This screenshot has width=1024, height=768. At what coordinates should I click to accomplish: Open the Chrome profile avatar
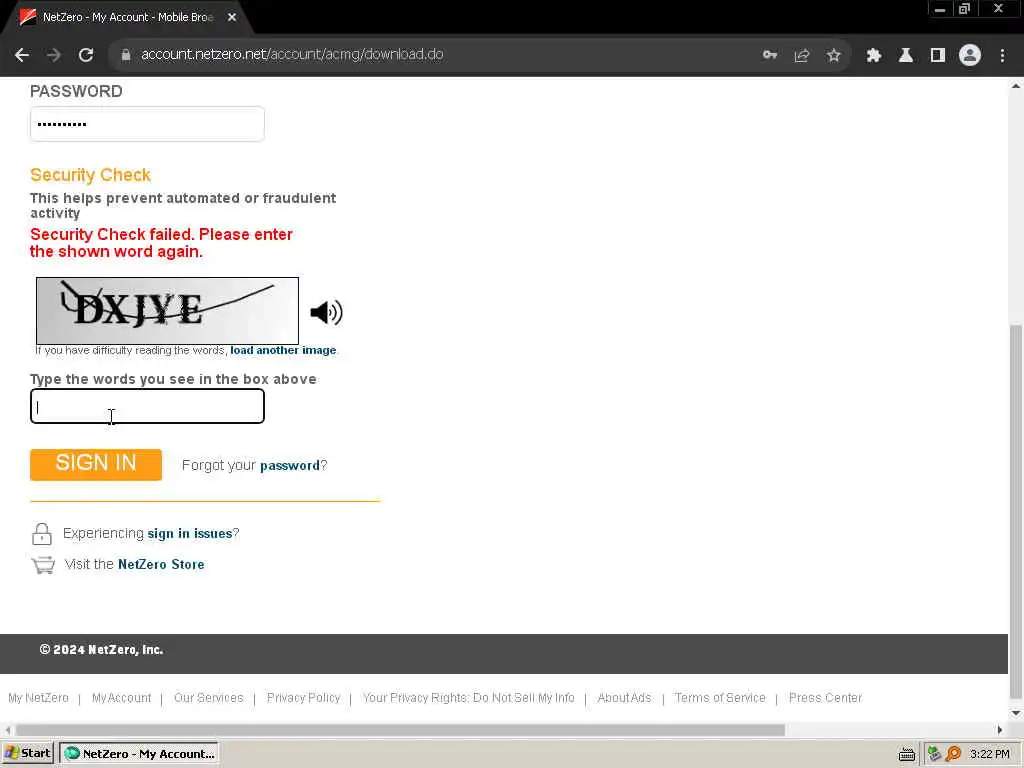[970, 55]
